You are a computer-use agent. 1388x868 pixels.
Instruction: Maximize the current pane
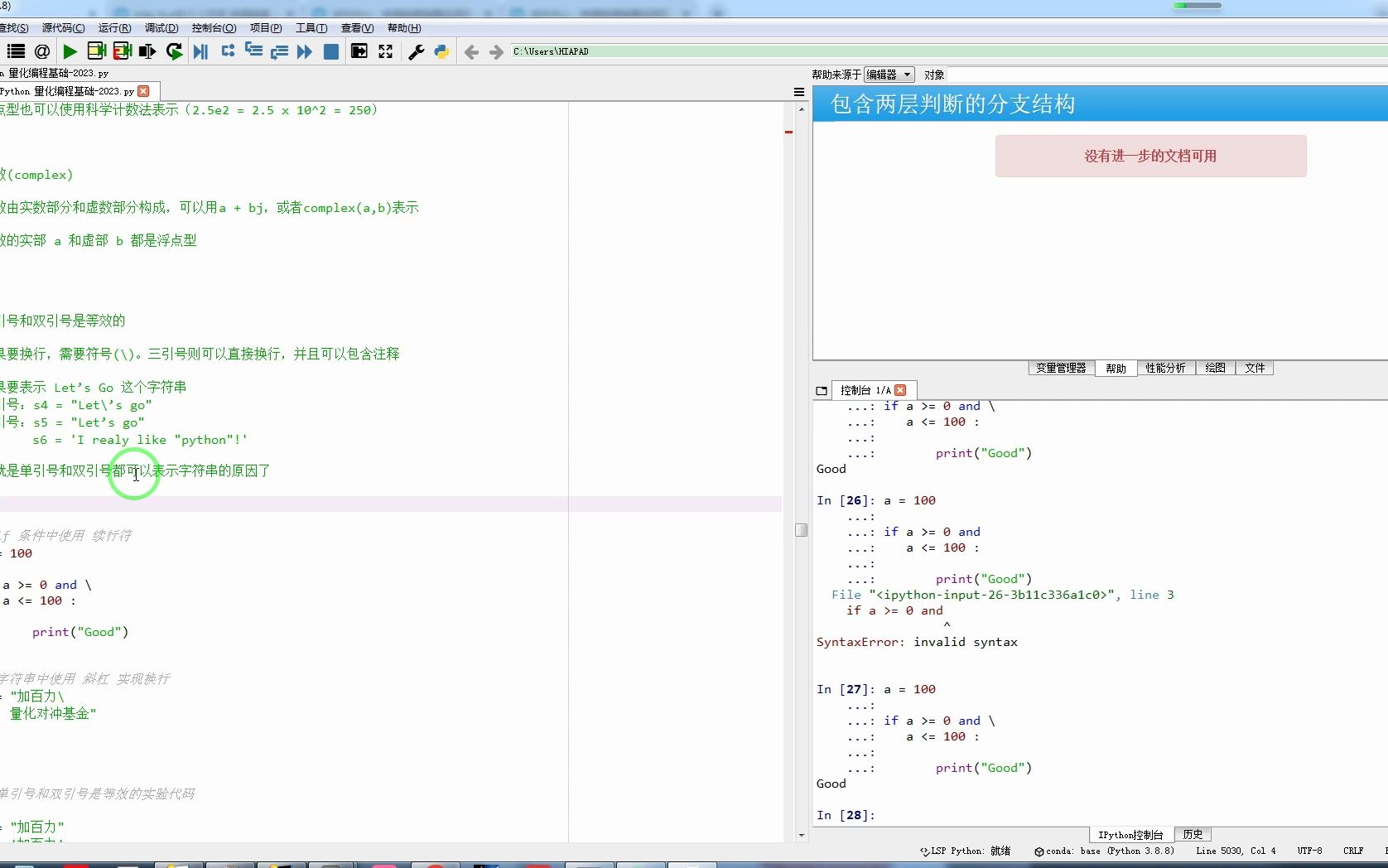(359, 51)
